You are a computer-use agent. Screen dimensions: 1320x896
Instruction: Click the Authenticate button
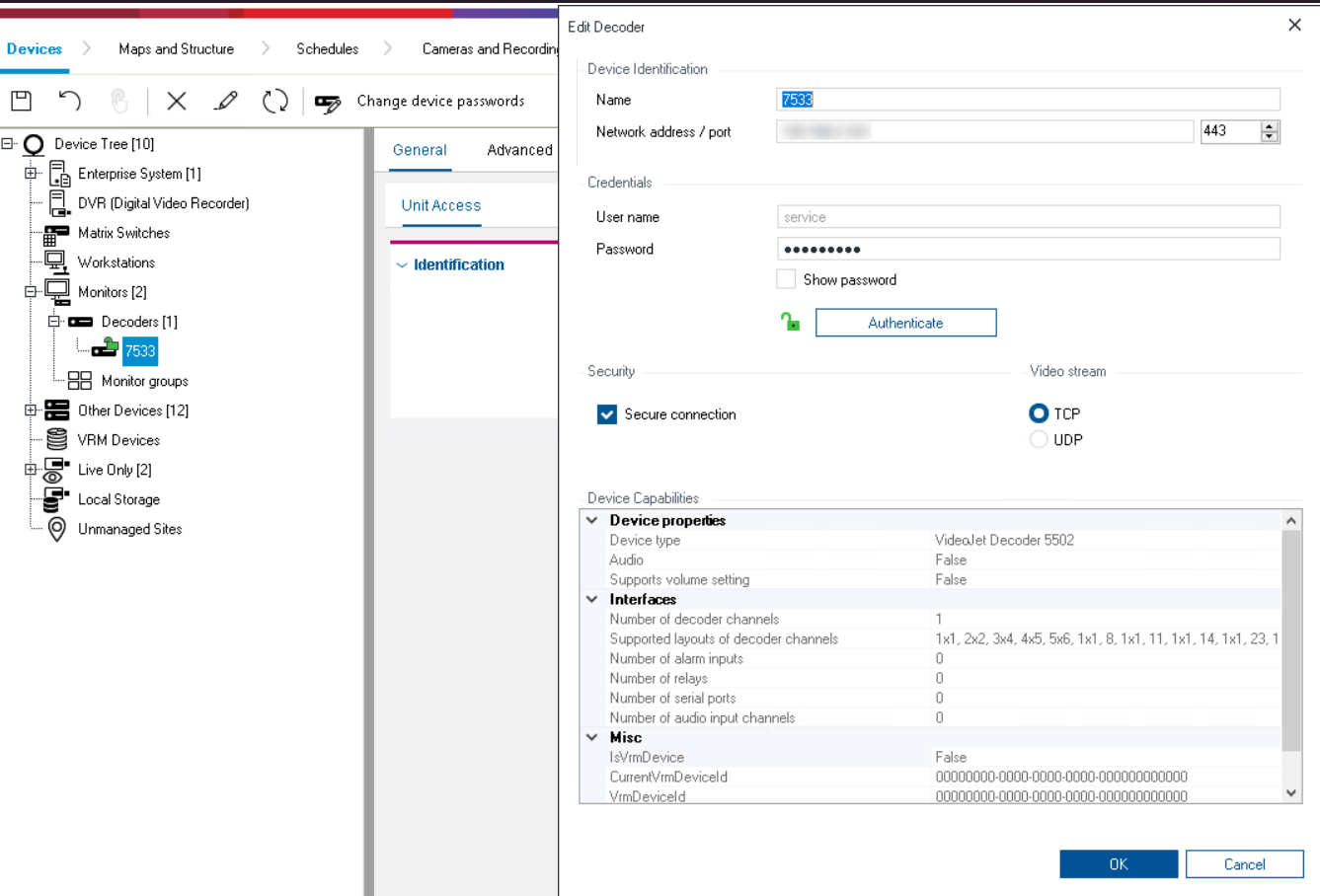click(x=905, y=323)
